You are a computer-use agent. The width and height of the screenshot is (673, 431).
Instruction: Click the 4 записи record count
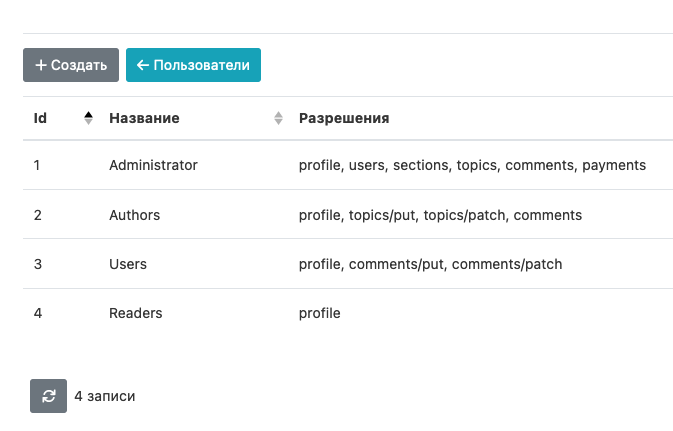105,396
